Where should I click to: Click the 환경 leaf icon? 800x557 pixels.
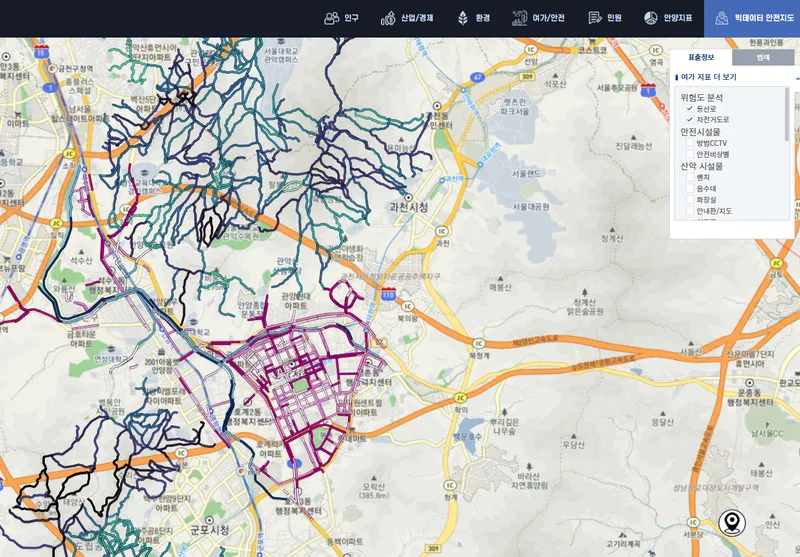462,18
